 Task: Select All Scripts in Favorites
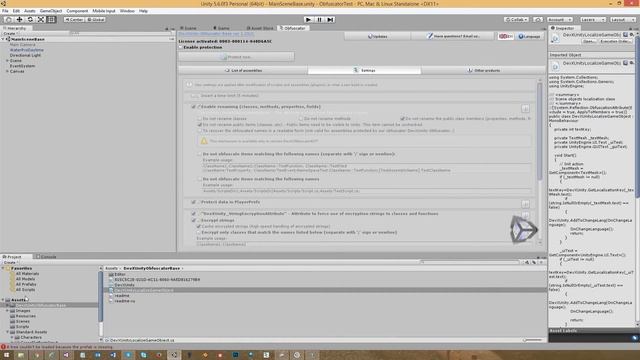click(x=25, y=289)
